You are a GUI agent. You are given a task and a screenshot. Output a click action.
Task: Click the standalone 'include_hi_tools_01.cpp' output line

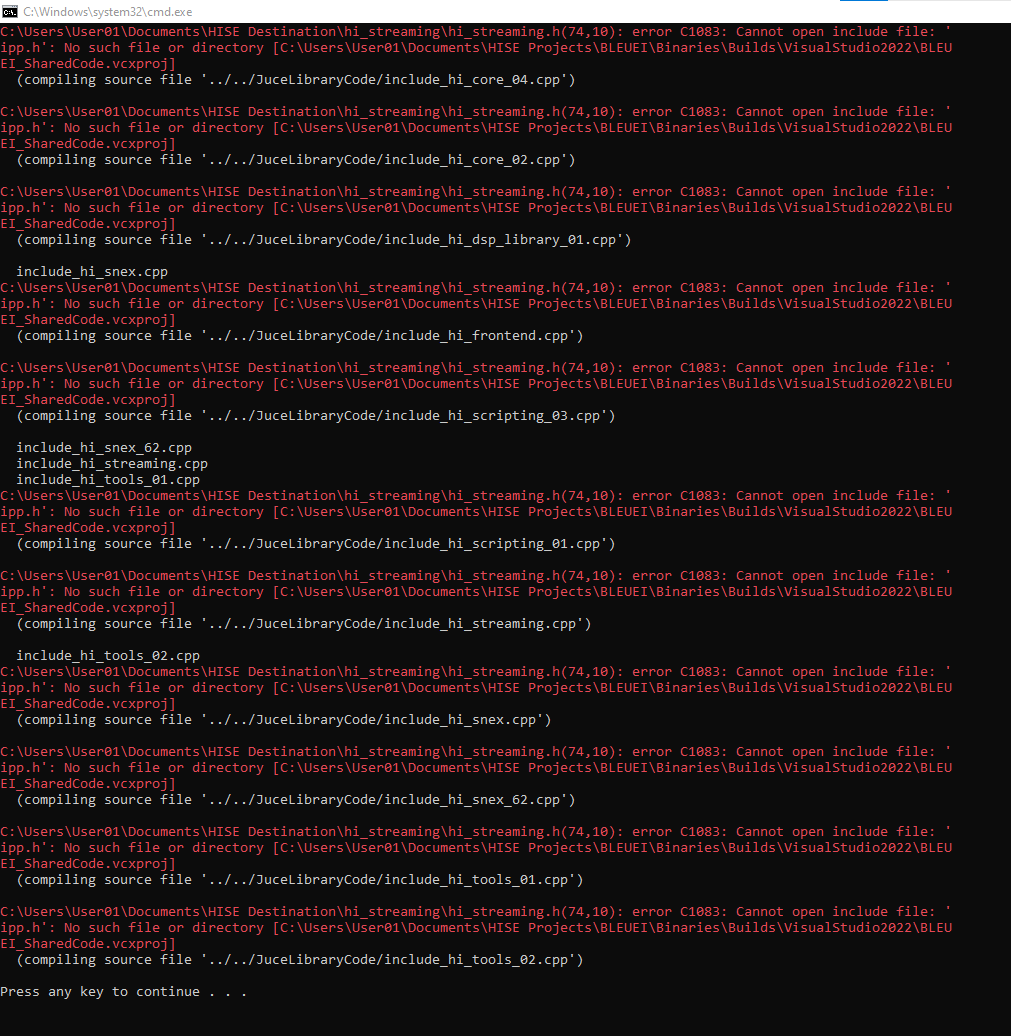point(108,480)
